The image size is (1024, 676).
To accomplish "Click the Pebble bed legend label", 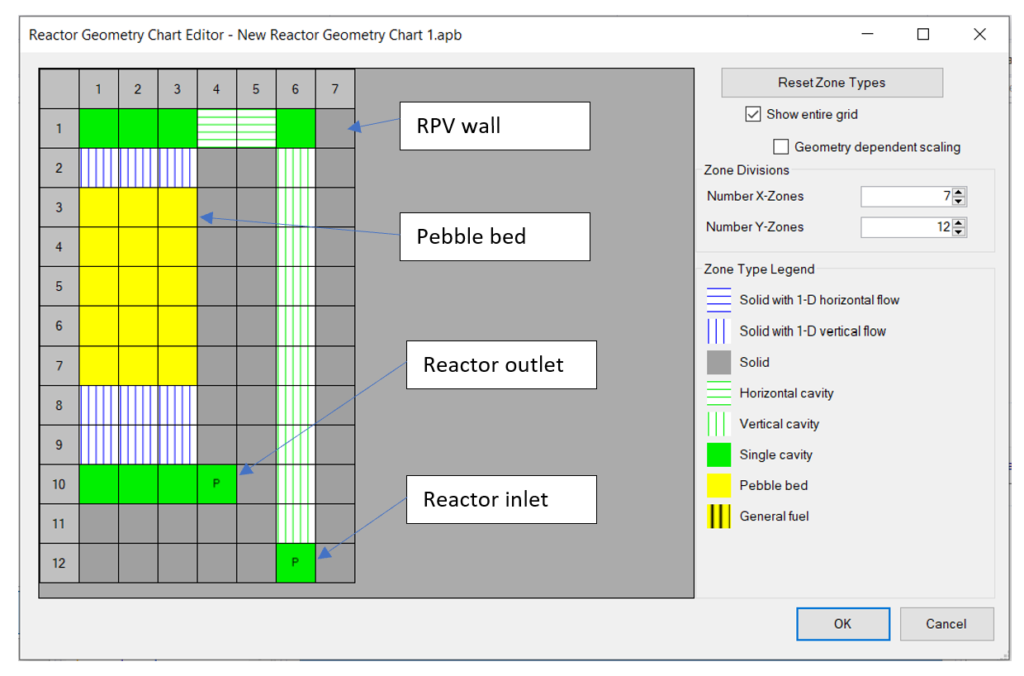I will [x=773, y=485].
